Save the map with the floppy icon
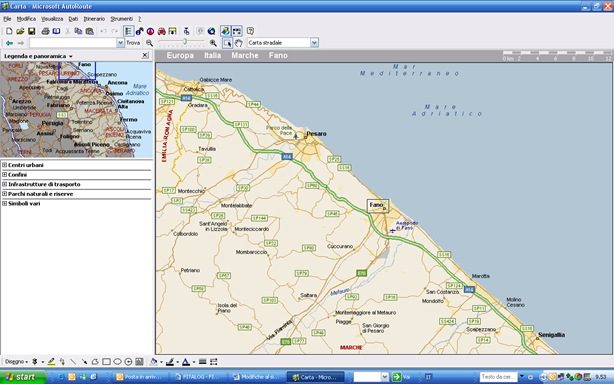This screenshot has width=614, height=384. [x=32, y=31]
